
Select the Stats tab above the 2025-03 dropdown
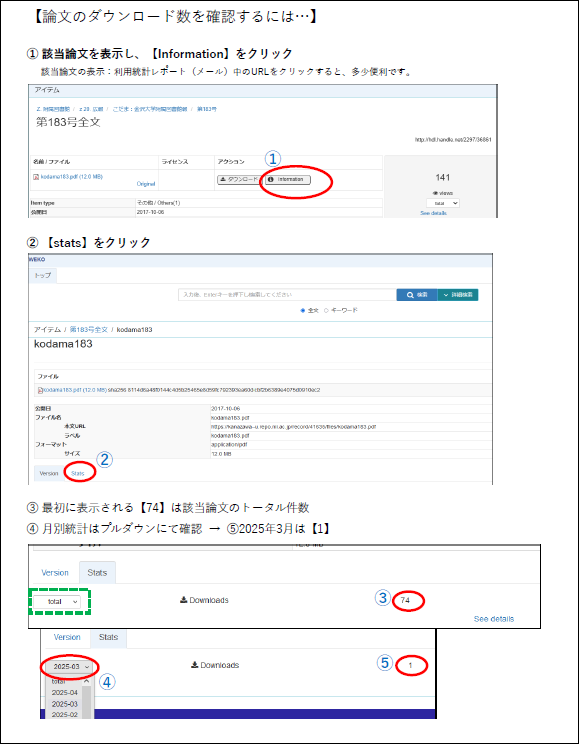tap(108, 637)
